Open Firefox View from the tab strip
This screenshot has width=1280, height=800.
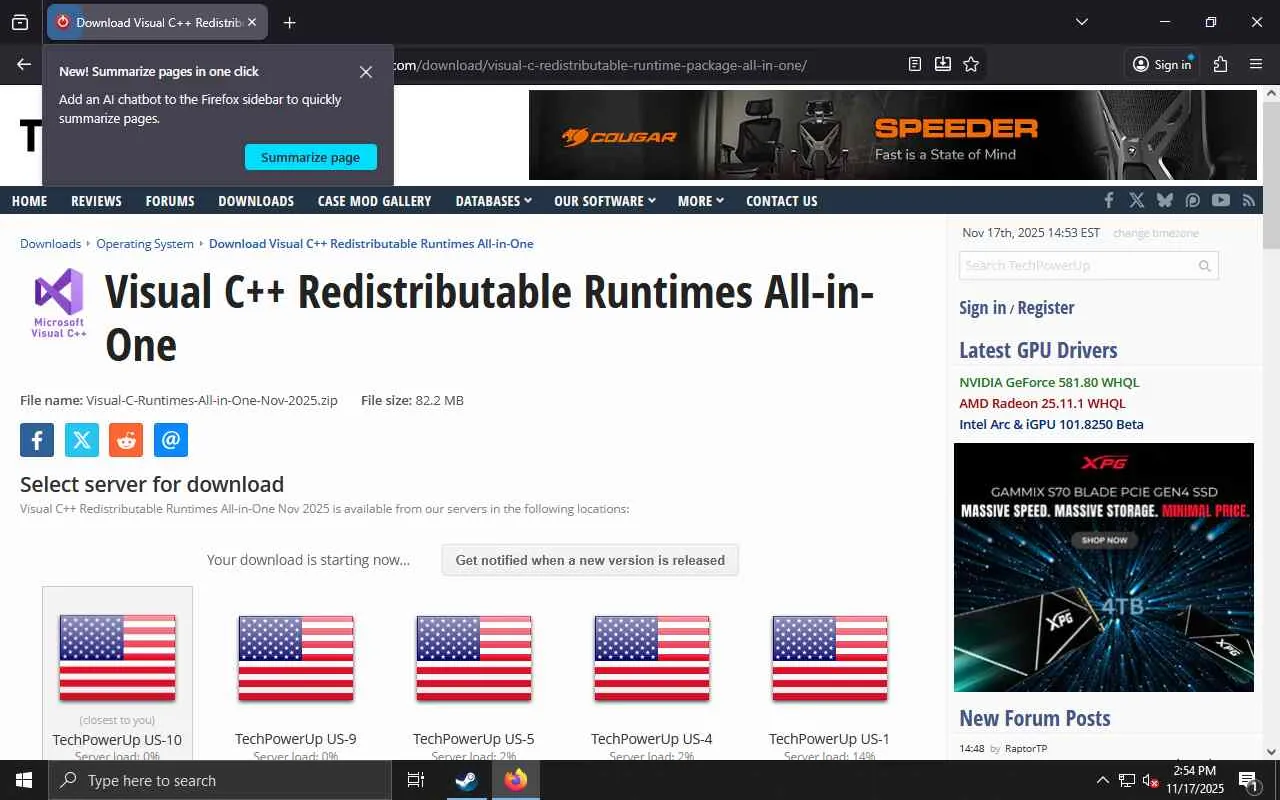click(x=20, y=22)
